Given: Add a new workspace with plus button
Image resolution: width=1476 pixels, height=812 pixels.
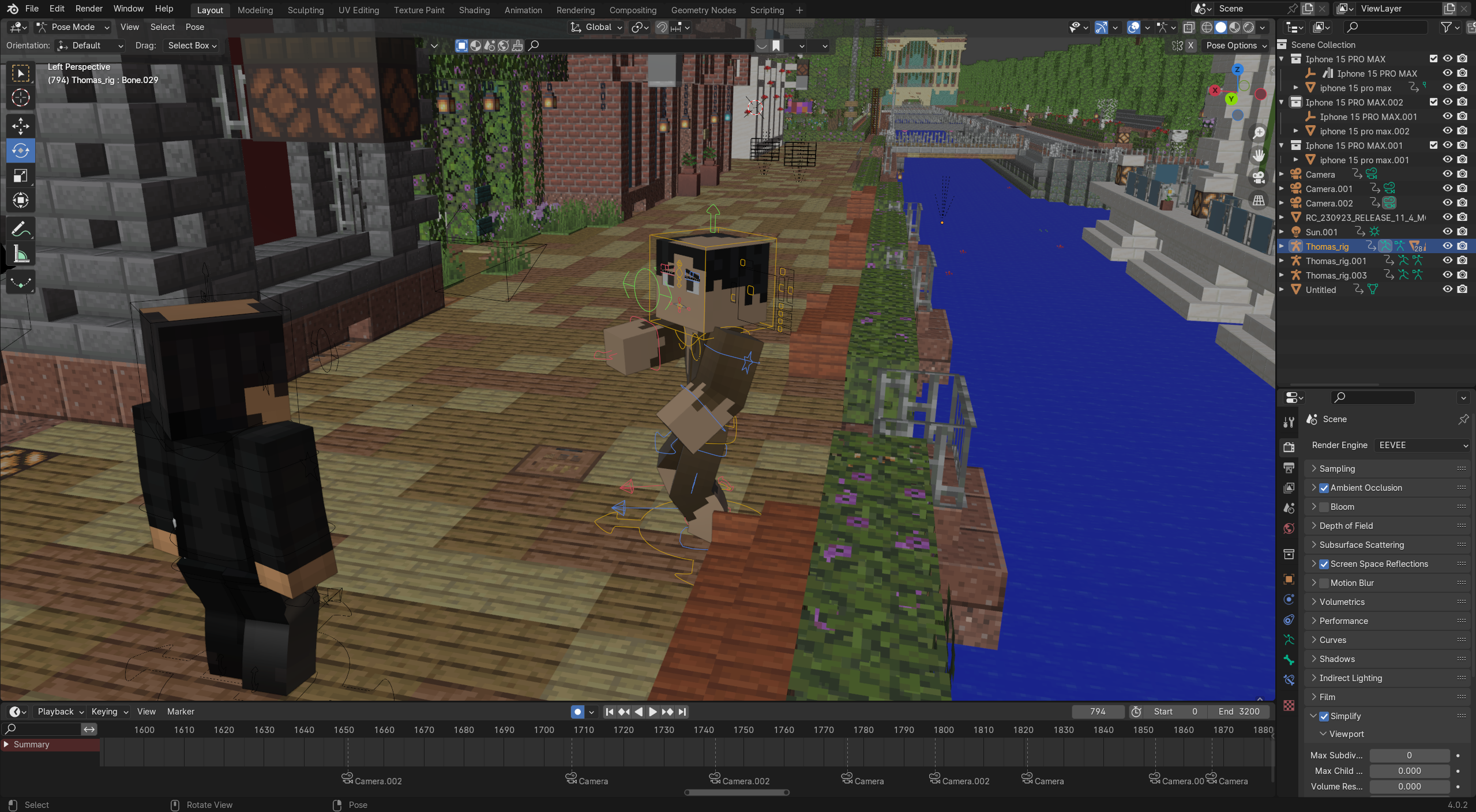Looking at the screenshot, I should click(x=799, y=10).
